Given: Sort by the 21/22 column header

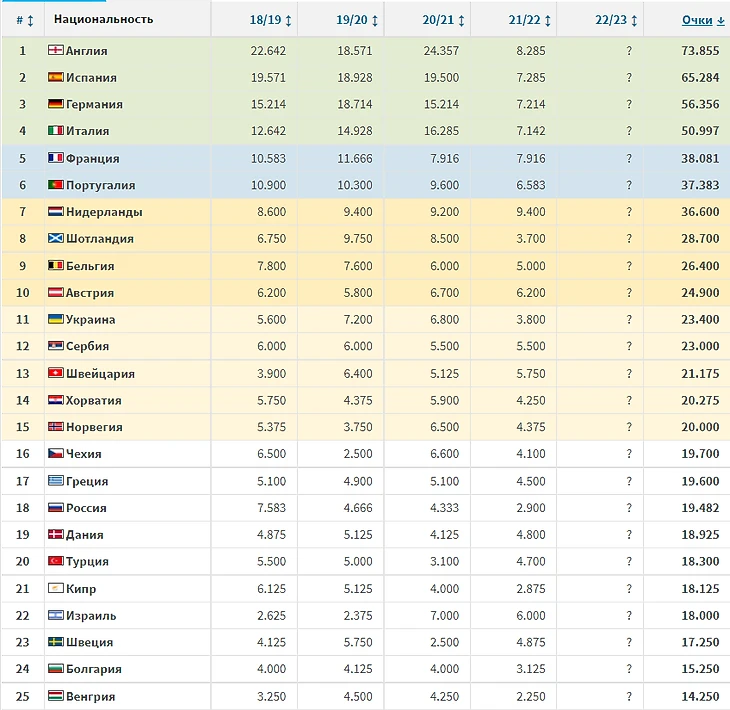Looking at the screenshot, I should pyautogui.click(x=528, y=20).
